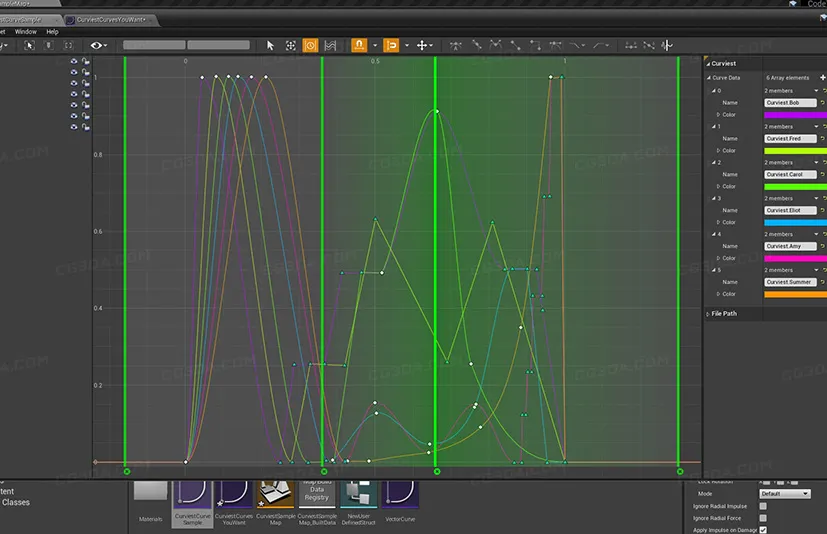
Task: Toggle the orange magnet value snapping button
Action: click(359, 45)
